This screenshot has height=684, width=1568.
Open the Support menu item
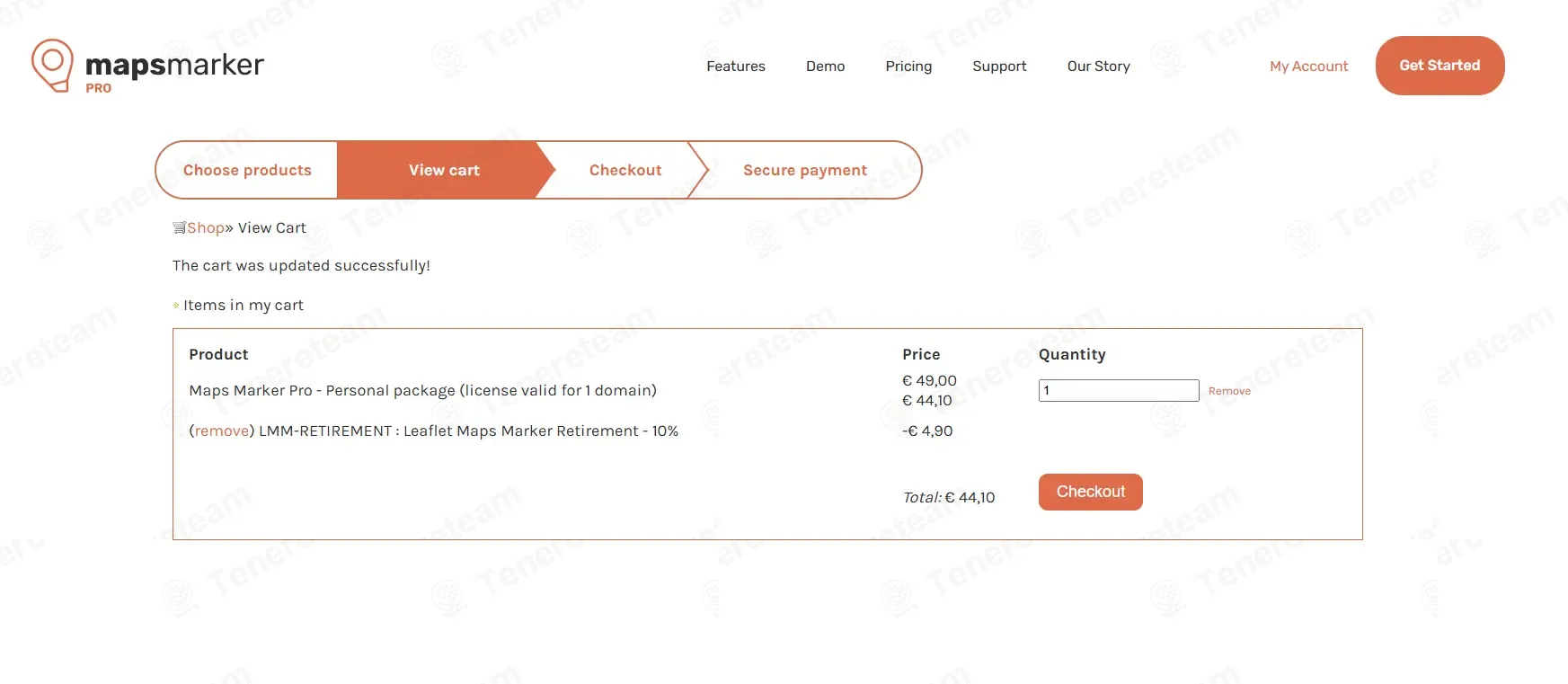[x=999, y=66]
